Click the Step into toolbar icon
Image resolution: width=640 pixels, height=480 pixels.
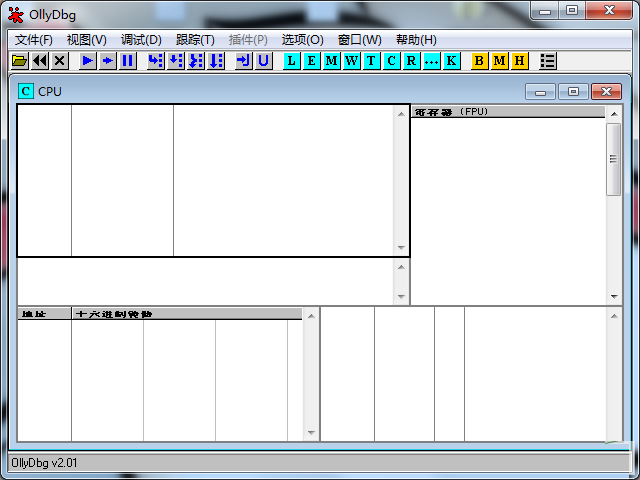pyautogui.click(x=156, y=61)
